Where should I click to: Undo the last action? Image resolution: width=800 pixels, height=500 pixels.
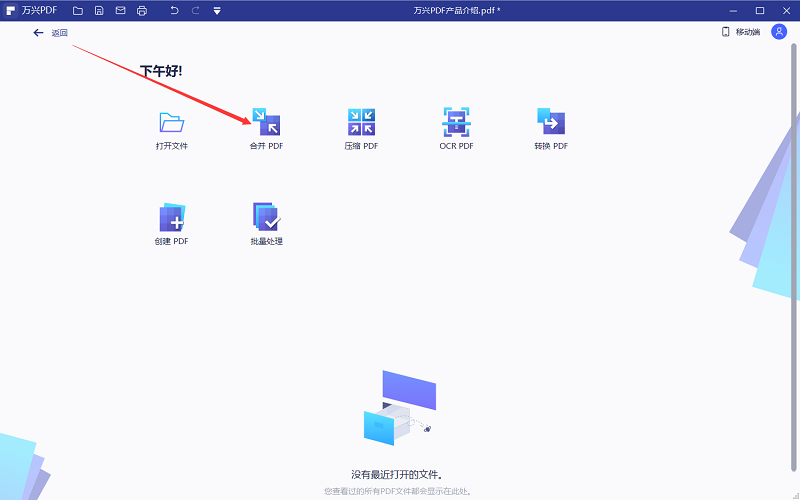click(174, 10)
